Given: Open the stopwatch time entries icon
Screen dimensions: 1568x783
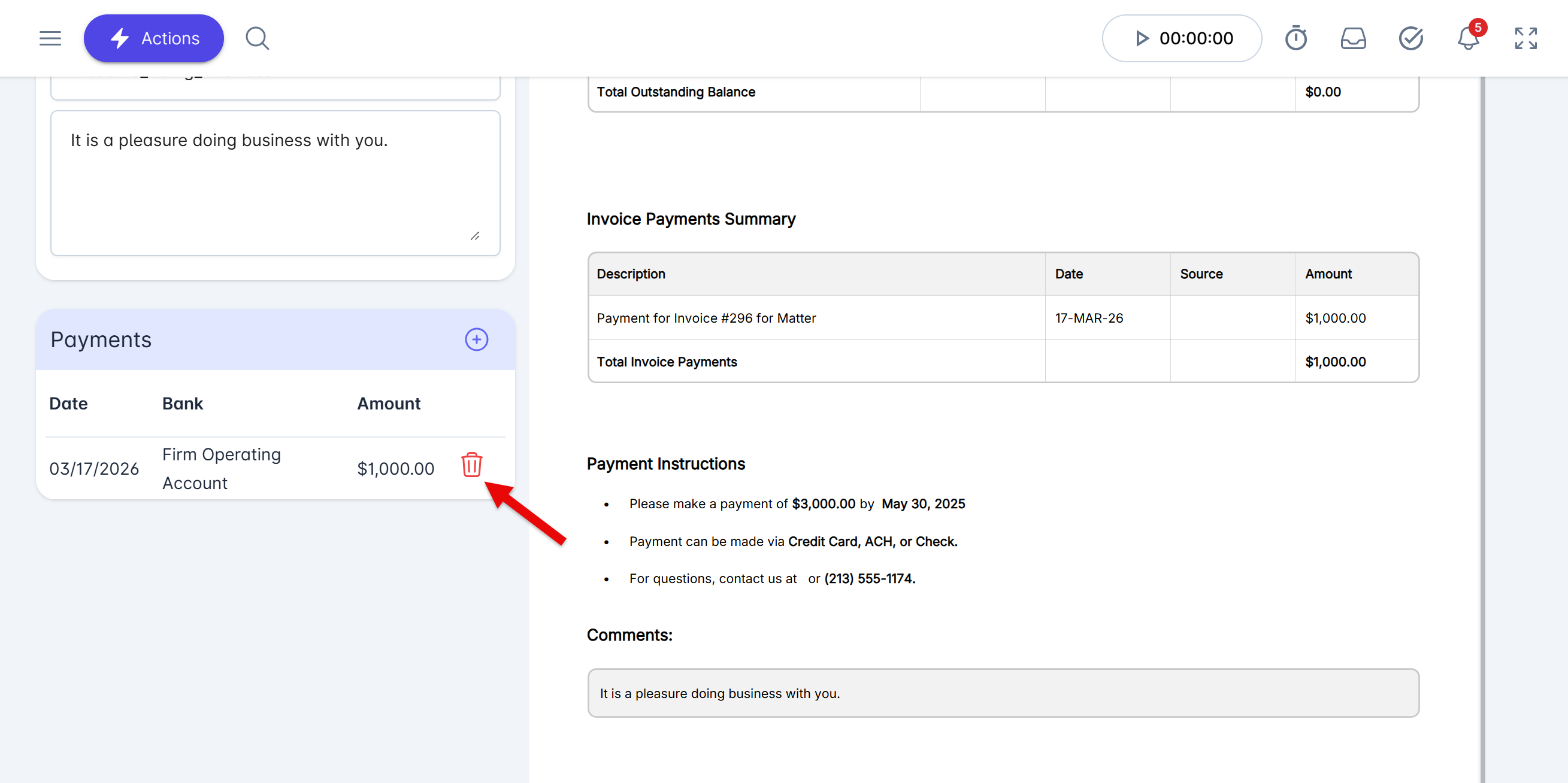Looking at the screenshot, I should click(1295, 38).
